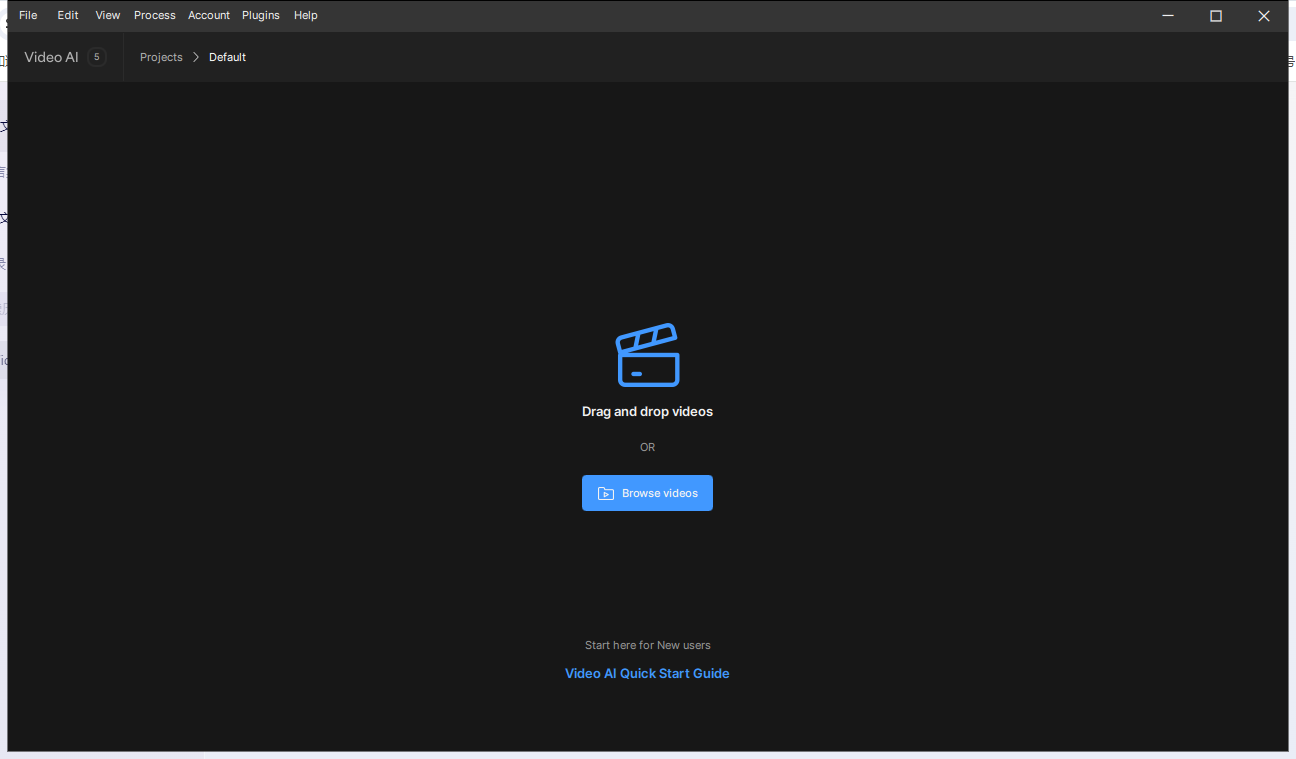Screen dimensions: 1296x759
Task: Select the Default project in the breadcrumb
Action: point(227,57)
